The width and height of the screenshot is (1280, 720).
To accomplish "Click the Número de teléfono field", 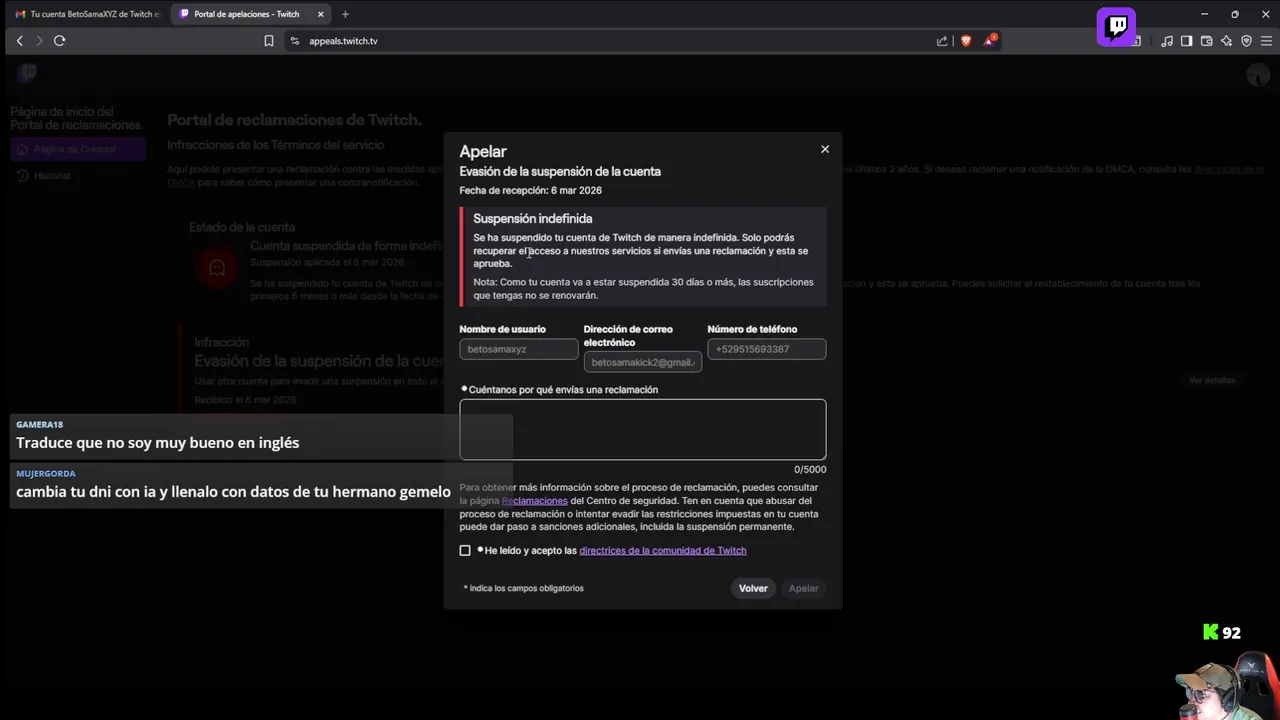I will [x=767, y=349].
